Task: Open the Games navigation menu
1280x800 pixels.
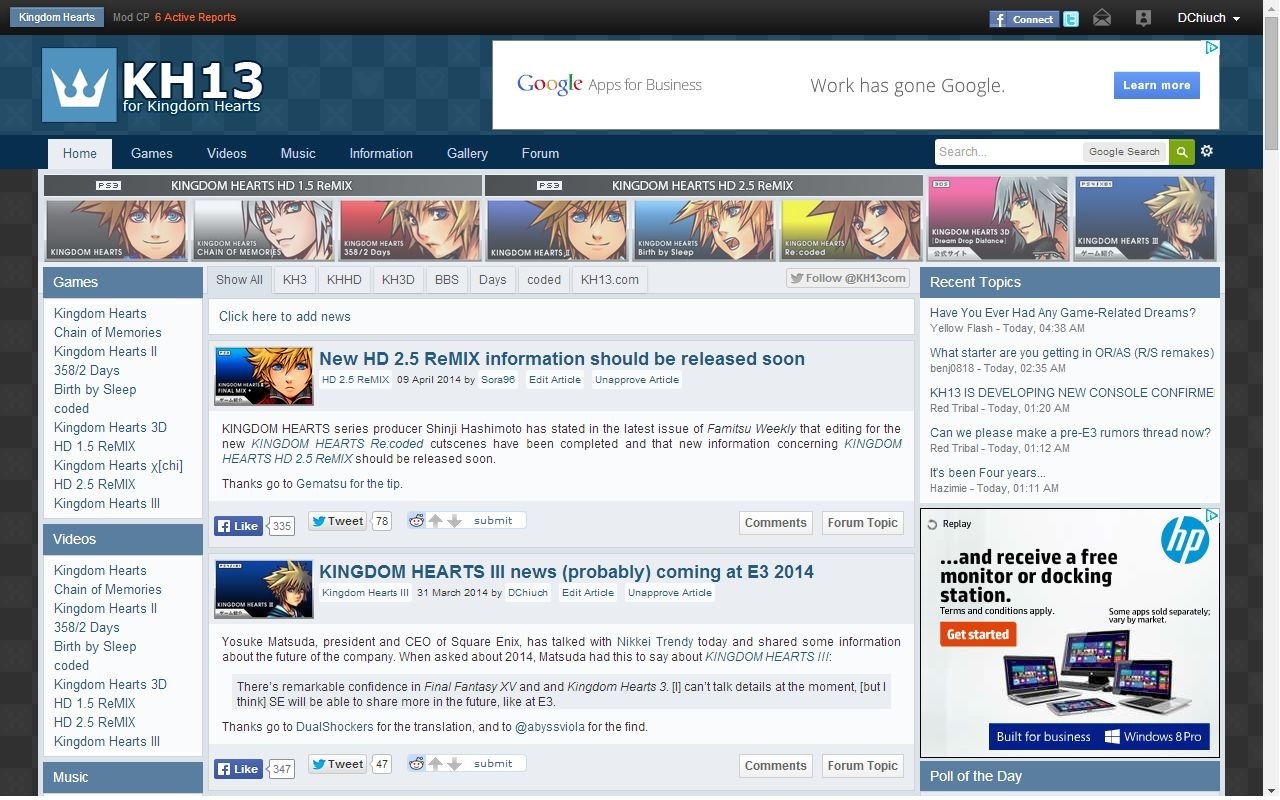Action: point(152,154)
